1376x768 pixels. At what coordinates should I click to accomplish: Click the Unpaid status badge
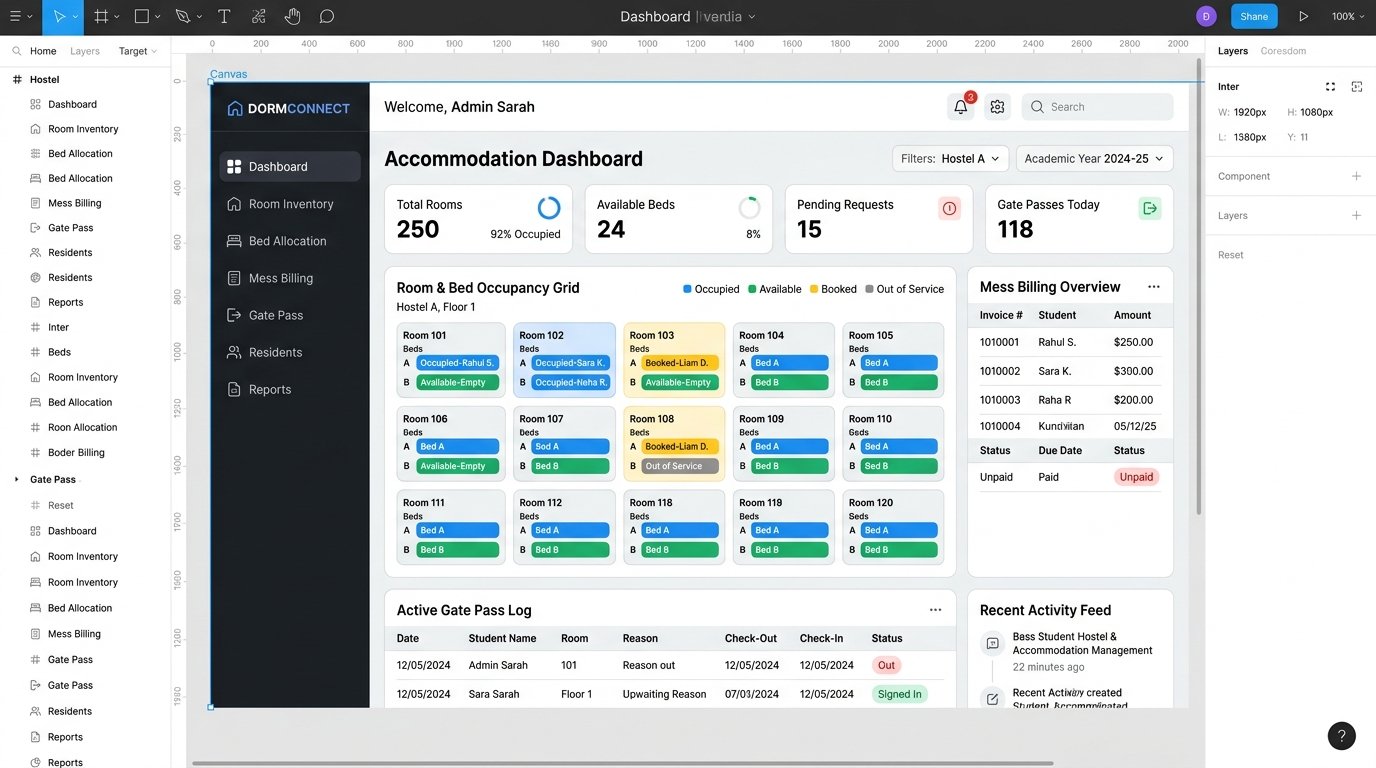click(1136, 477)
